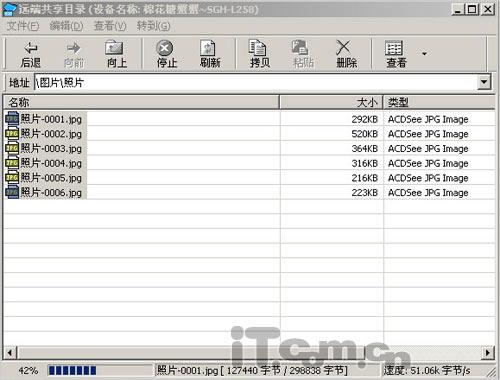Click the blue transfer progress bar
This screenshot has width=500, height=380.
(72, 370)
